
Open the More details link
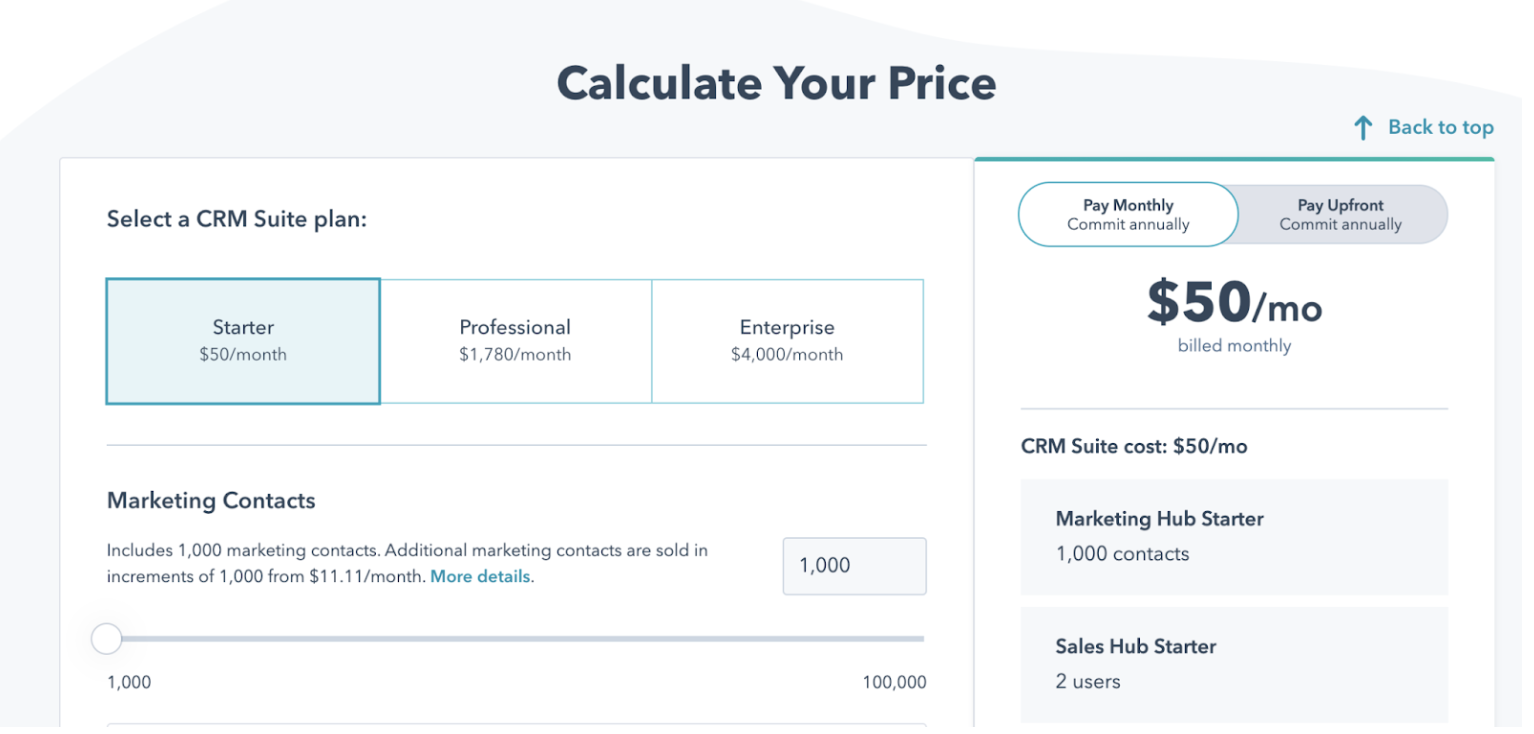(x=480, y=577)
